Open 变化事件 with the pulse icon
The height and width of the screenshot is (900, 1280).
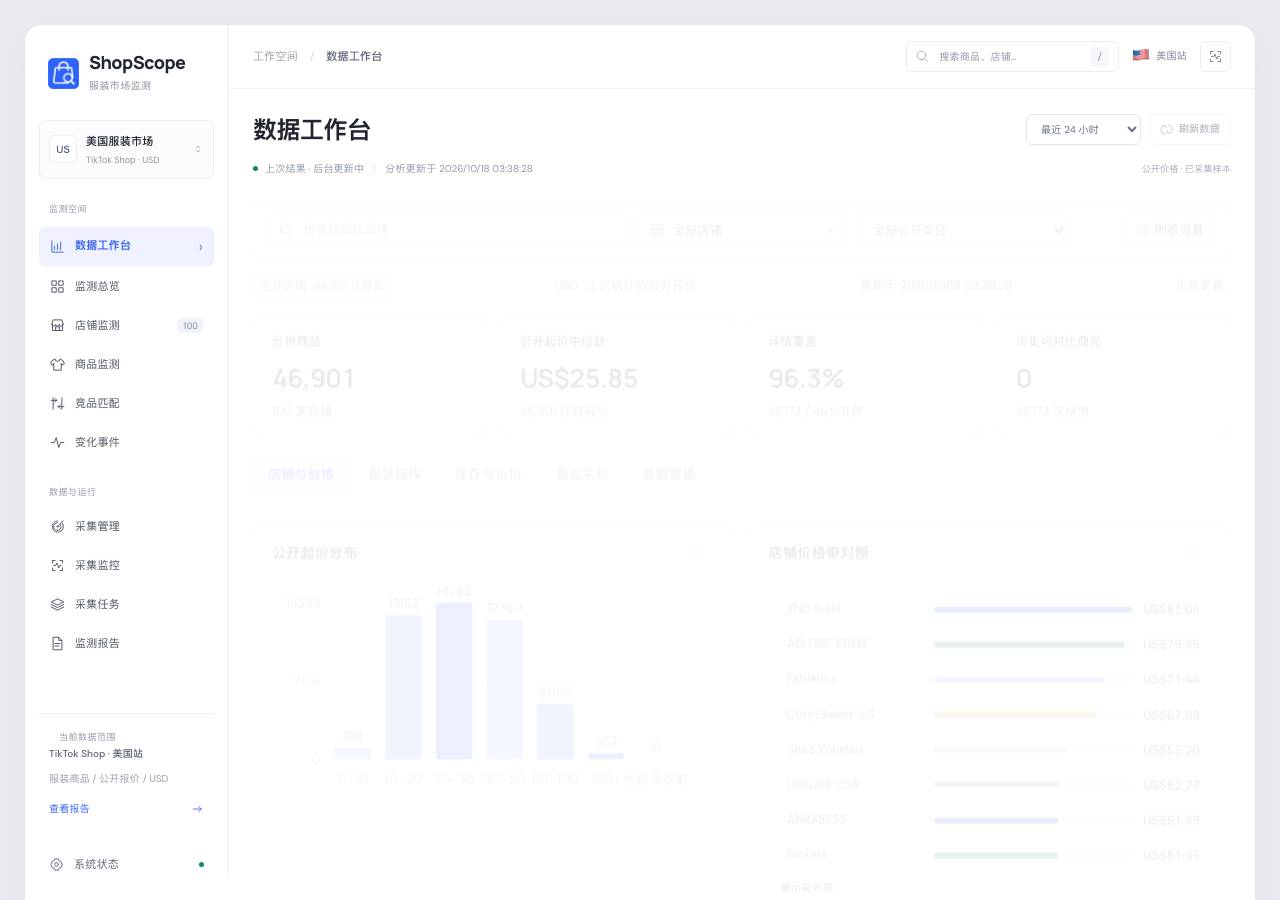click(126, 442)
